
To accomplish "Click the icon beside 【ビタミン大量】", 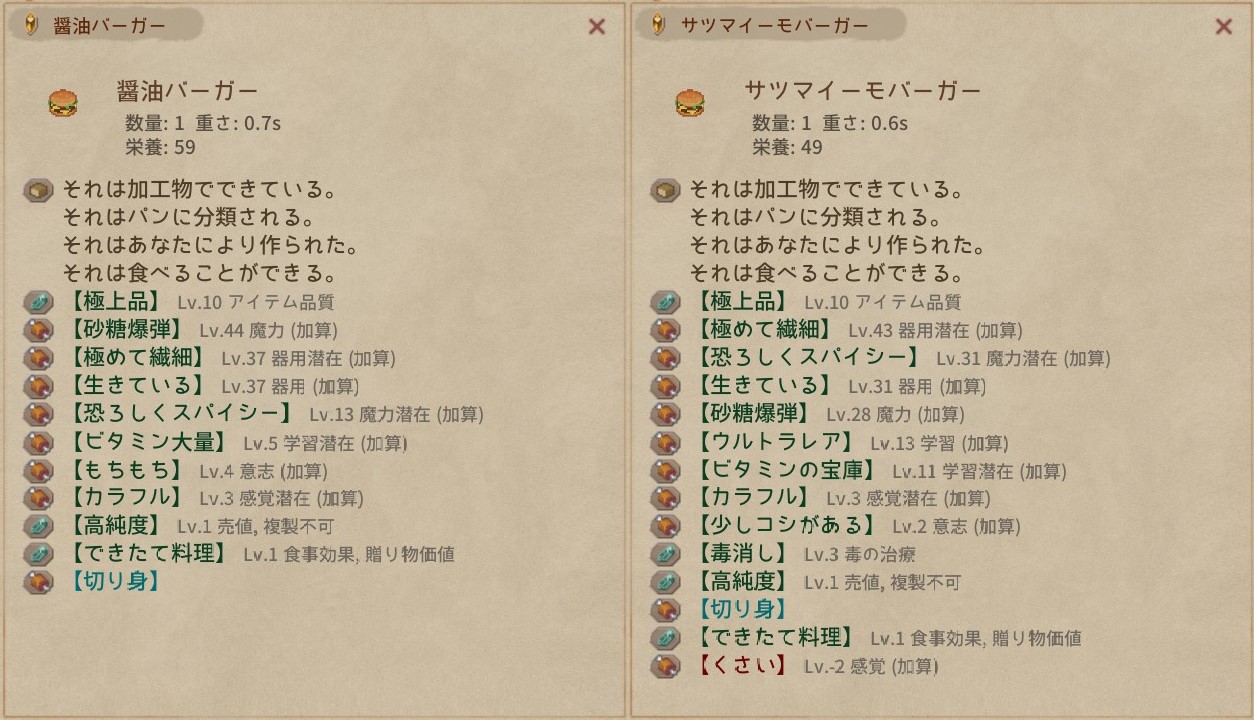I will 39,442.
